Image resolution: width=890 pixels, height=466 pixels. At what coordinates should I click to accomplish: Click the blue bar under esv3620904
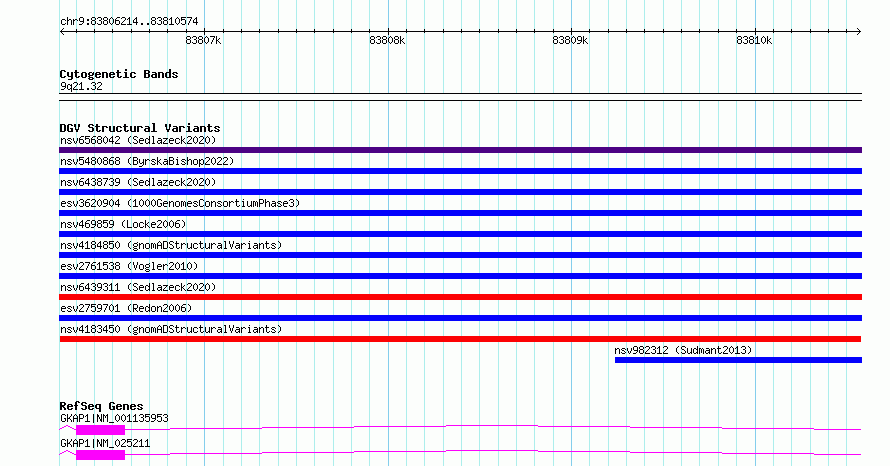460,213
